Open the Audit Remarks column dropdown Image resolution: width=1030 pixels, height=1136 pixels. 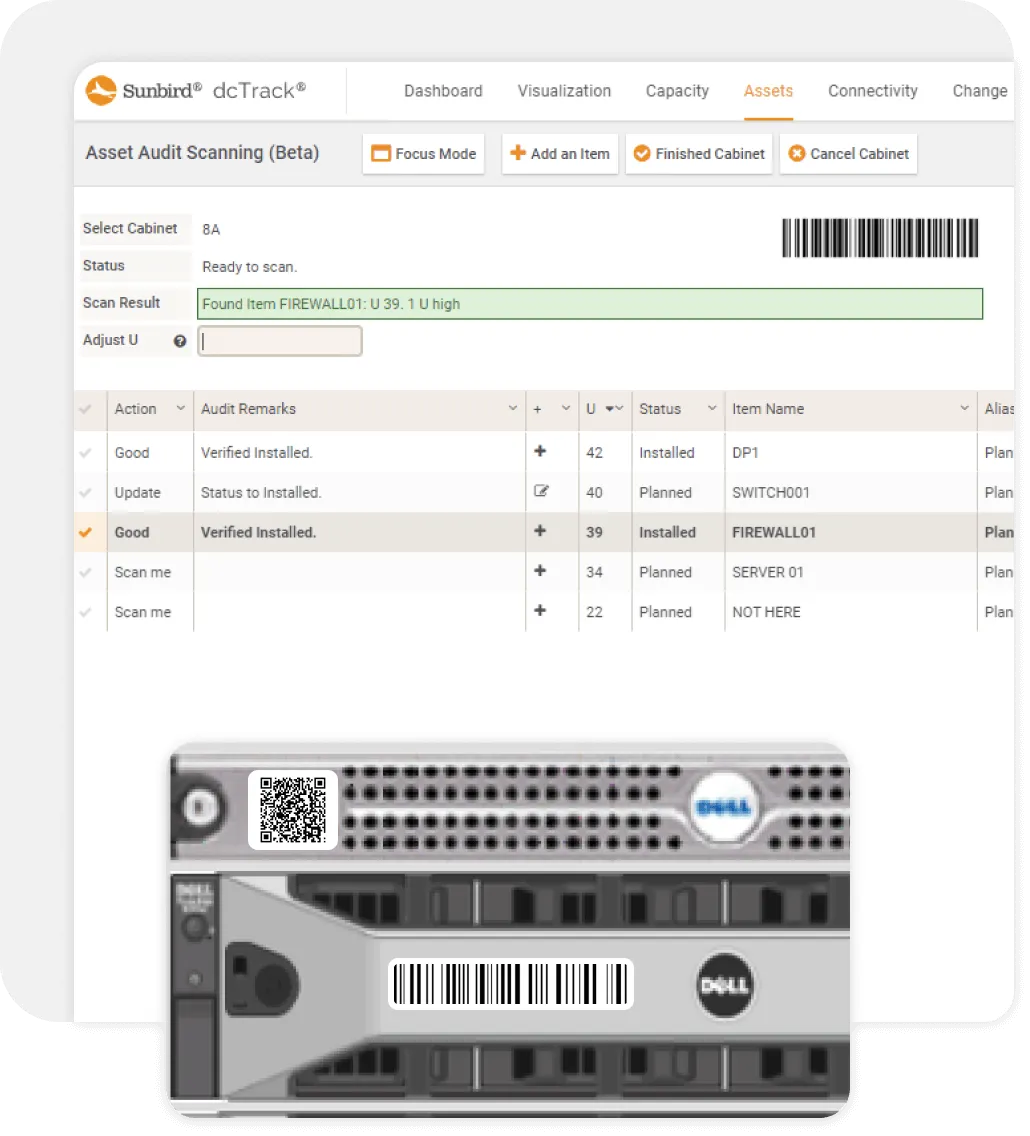(512, 408)
